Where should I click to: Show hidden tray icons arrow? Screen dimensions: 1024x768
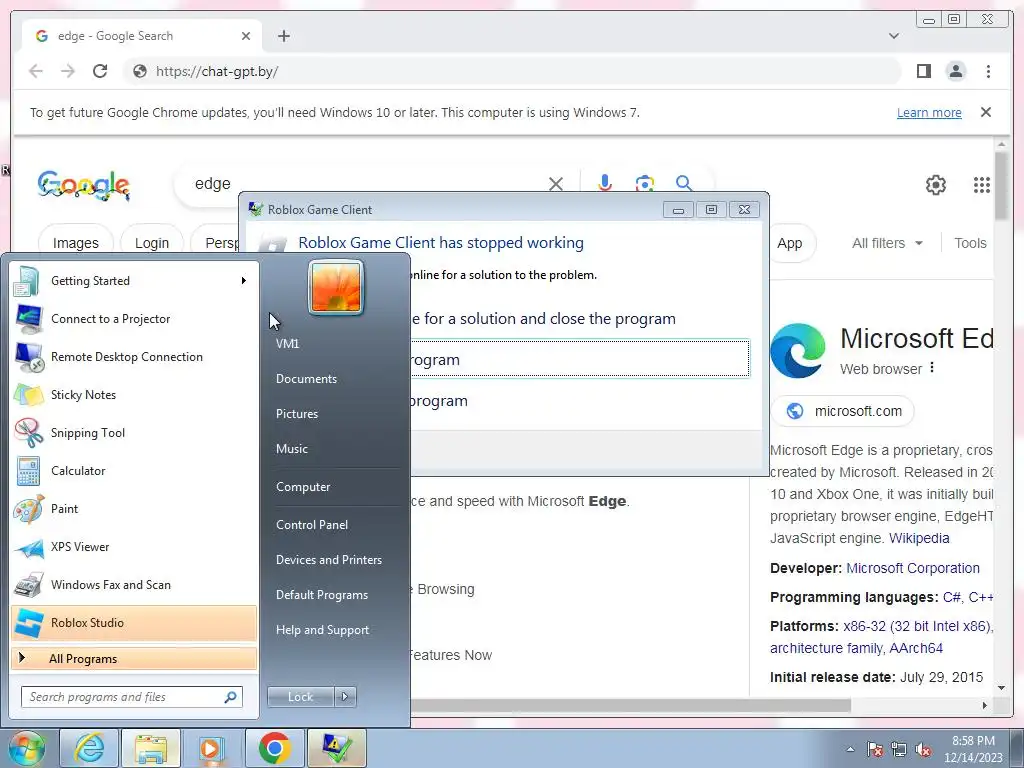[850, 749]
